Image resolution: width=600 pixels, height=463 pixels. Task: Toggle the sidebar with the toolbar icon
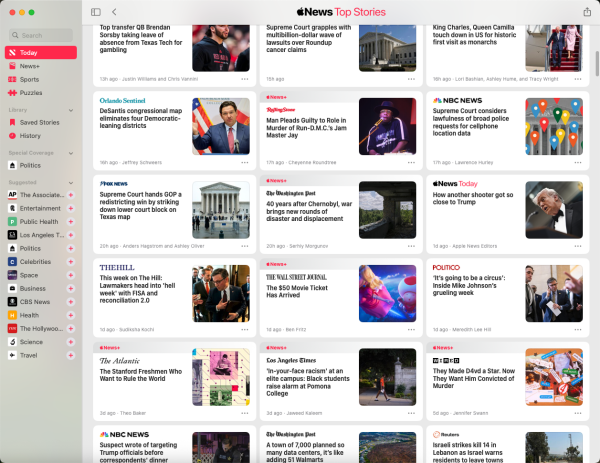click(96, 12)
